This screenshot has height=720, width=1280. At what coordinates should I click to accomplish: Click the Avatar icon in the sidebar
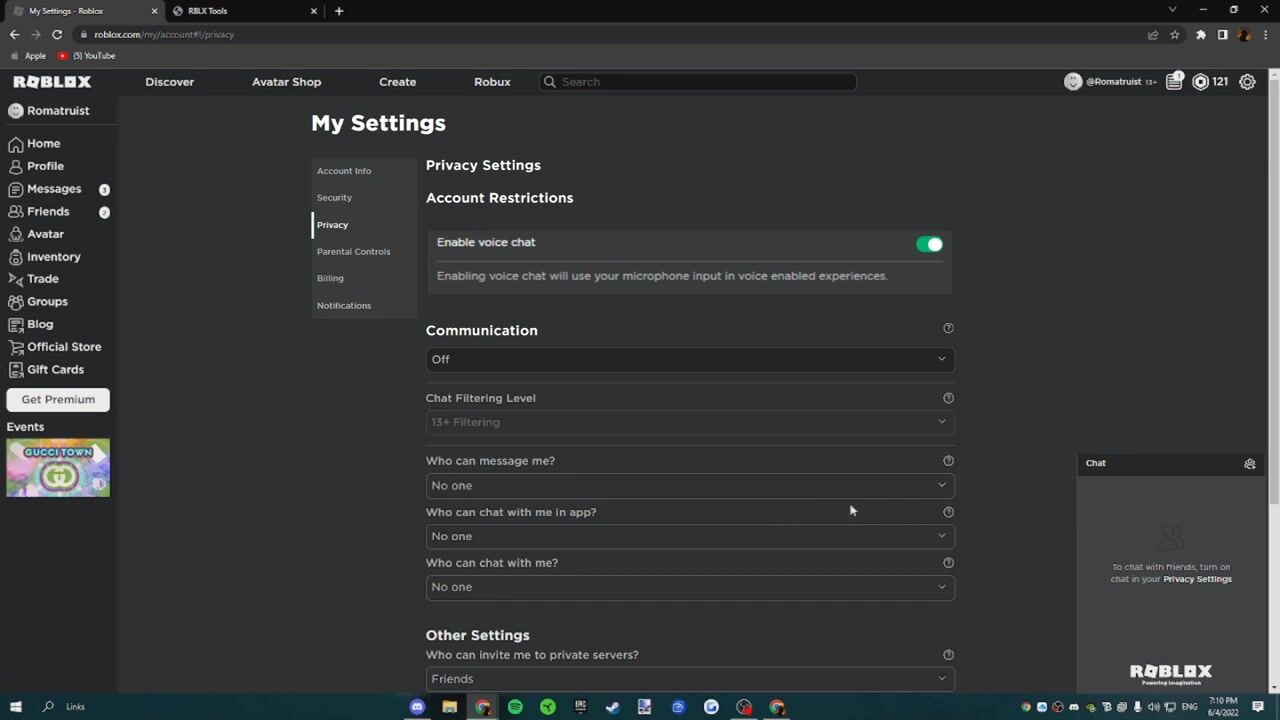(x=16, y=234)
